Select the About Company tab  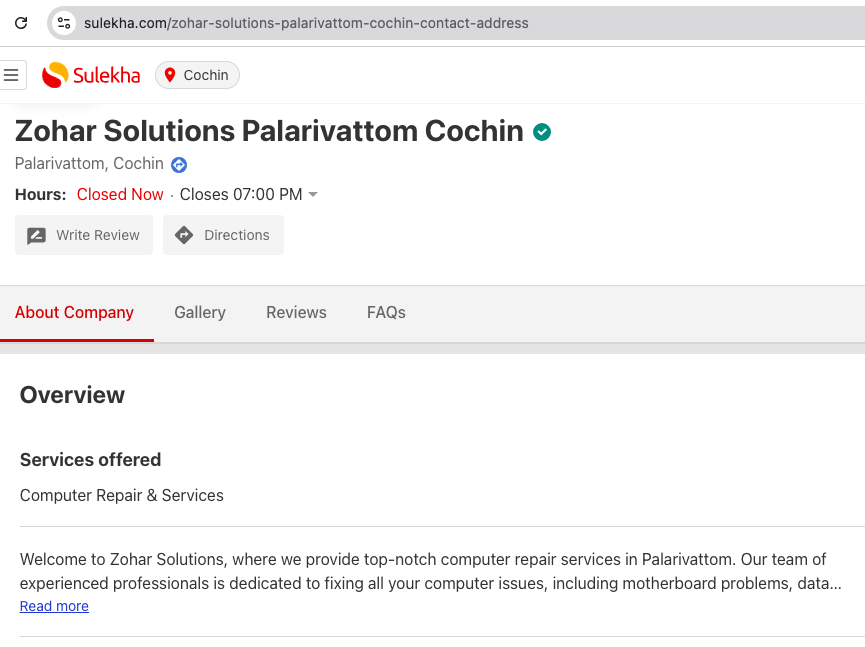tap(74, 312)
